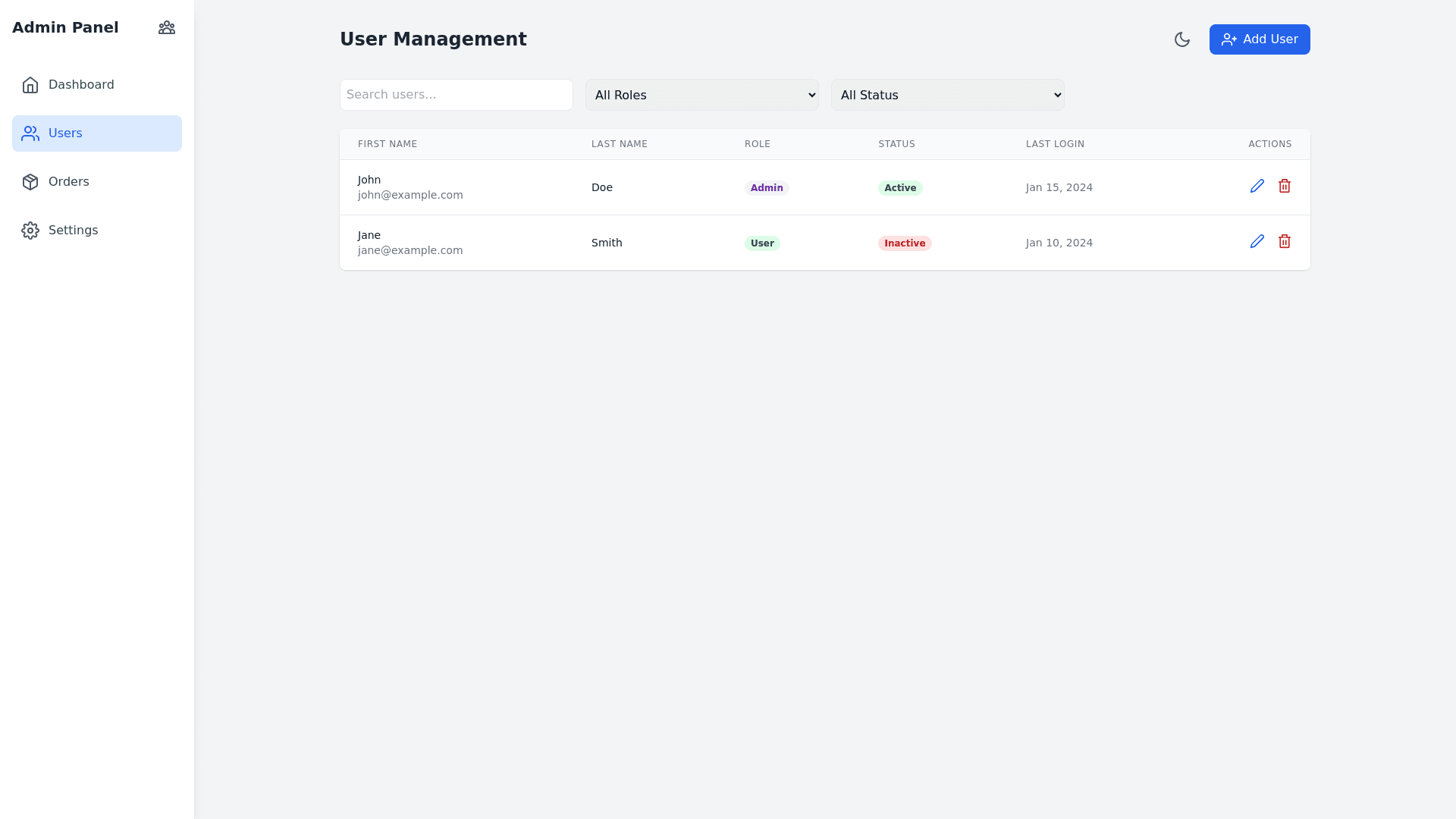Viewport: 1456px width, 819px height.
Task: Click jane@example.com email text
Action: click(410, 250)
